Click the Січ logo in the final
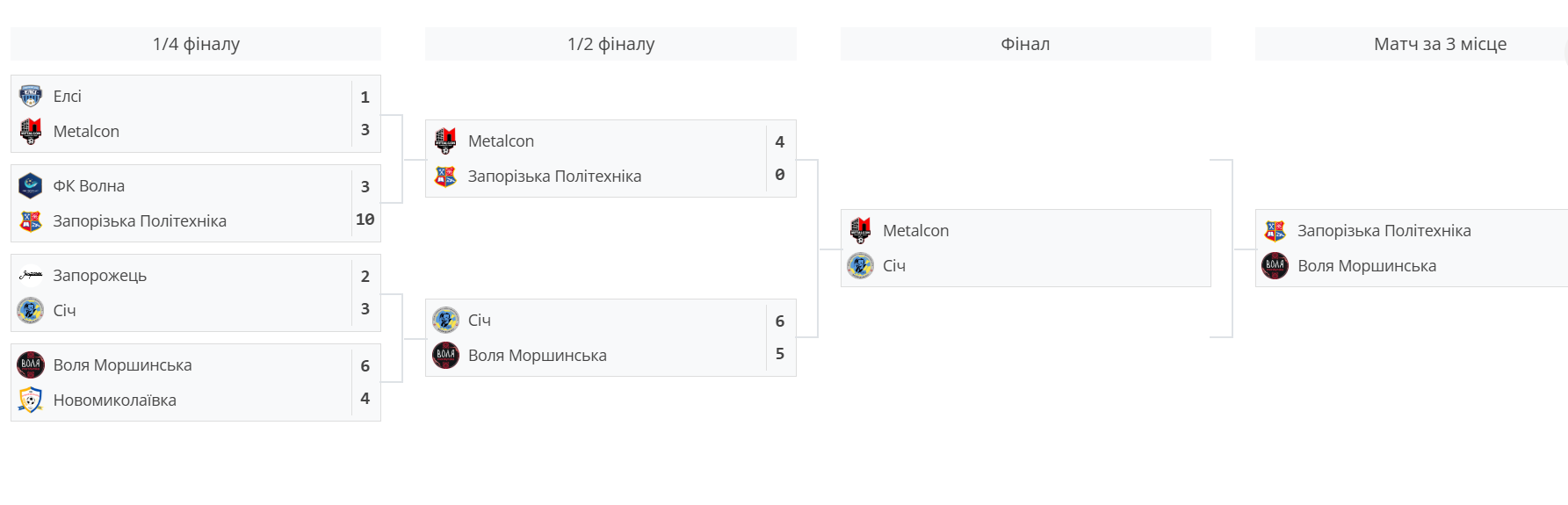This screenshot has width=1568, height=505. click(x=861, y=265)
